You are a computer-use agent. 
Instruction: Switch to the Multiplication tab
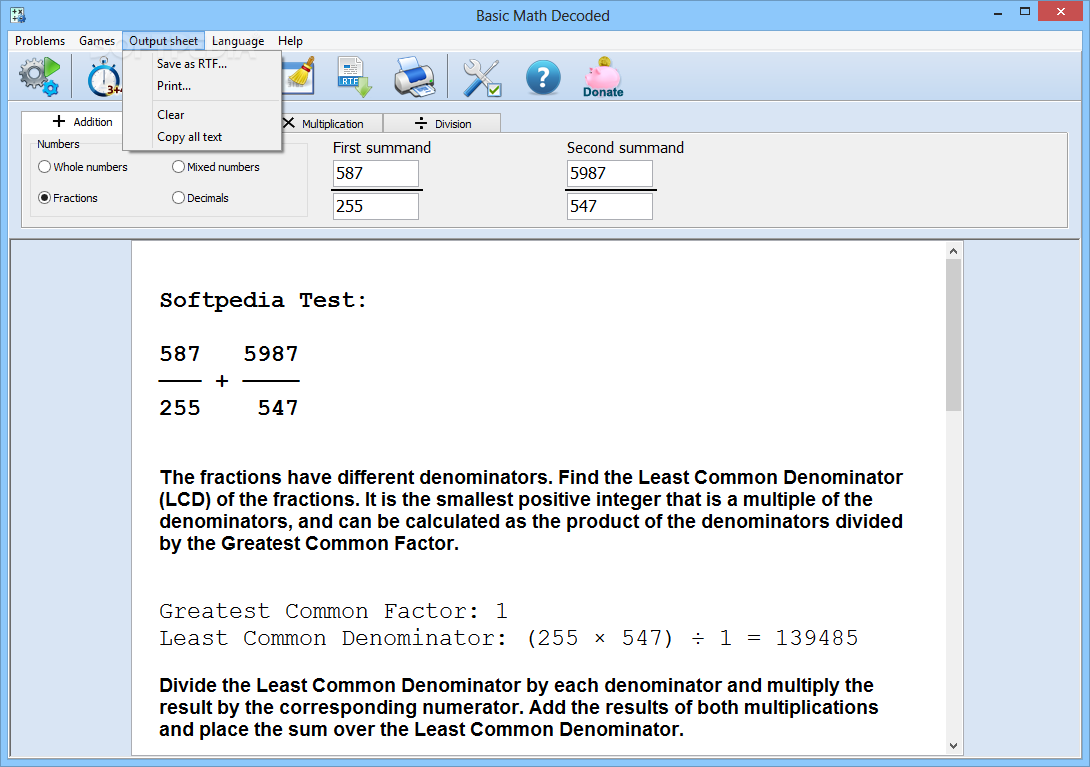coord(331,124)
